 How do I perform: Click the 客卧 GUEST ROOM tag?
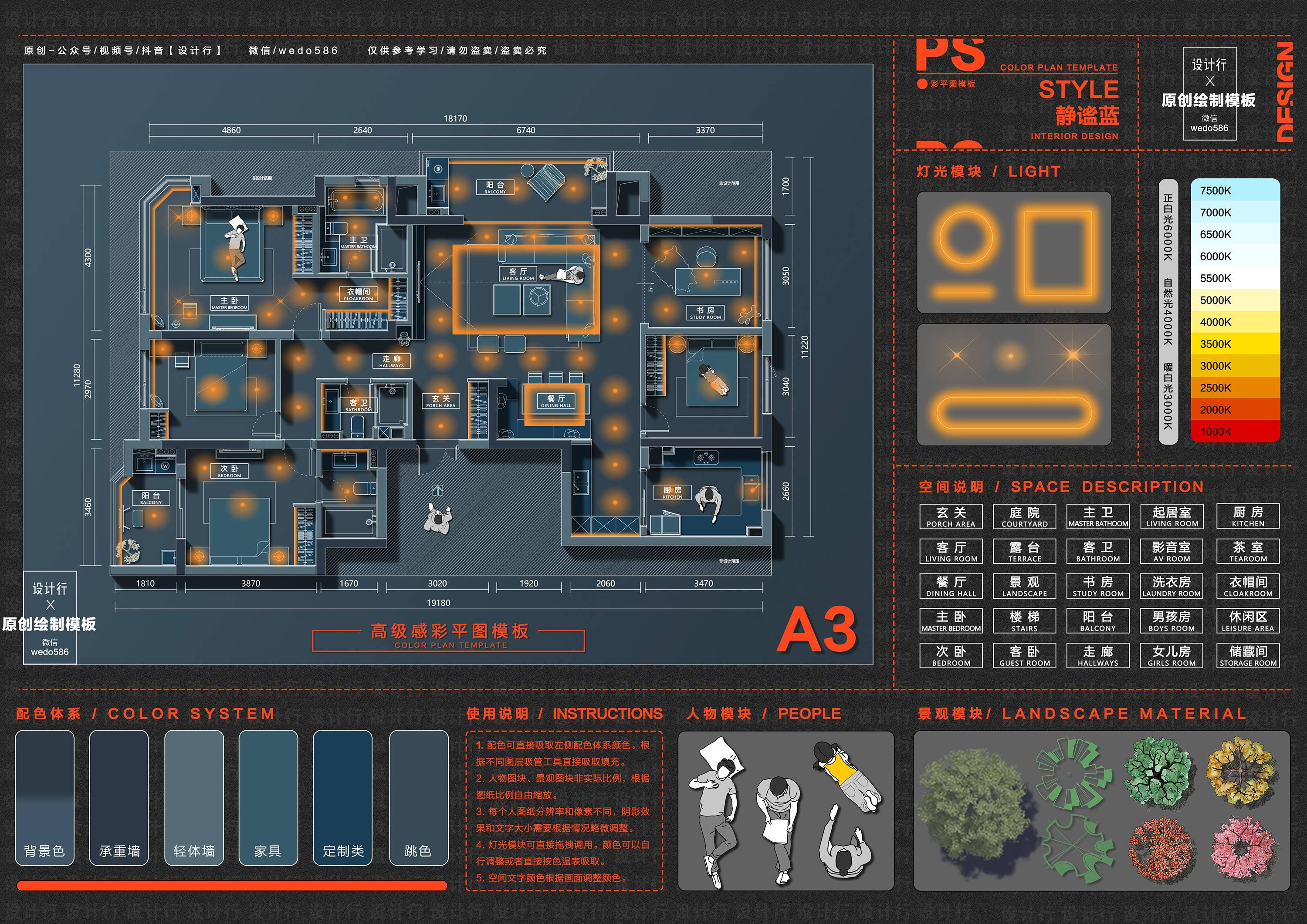click(1025, 655)
